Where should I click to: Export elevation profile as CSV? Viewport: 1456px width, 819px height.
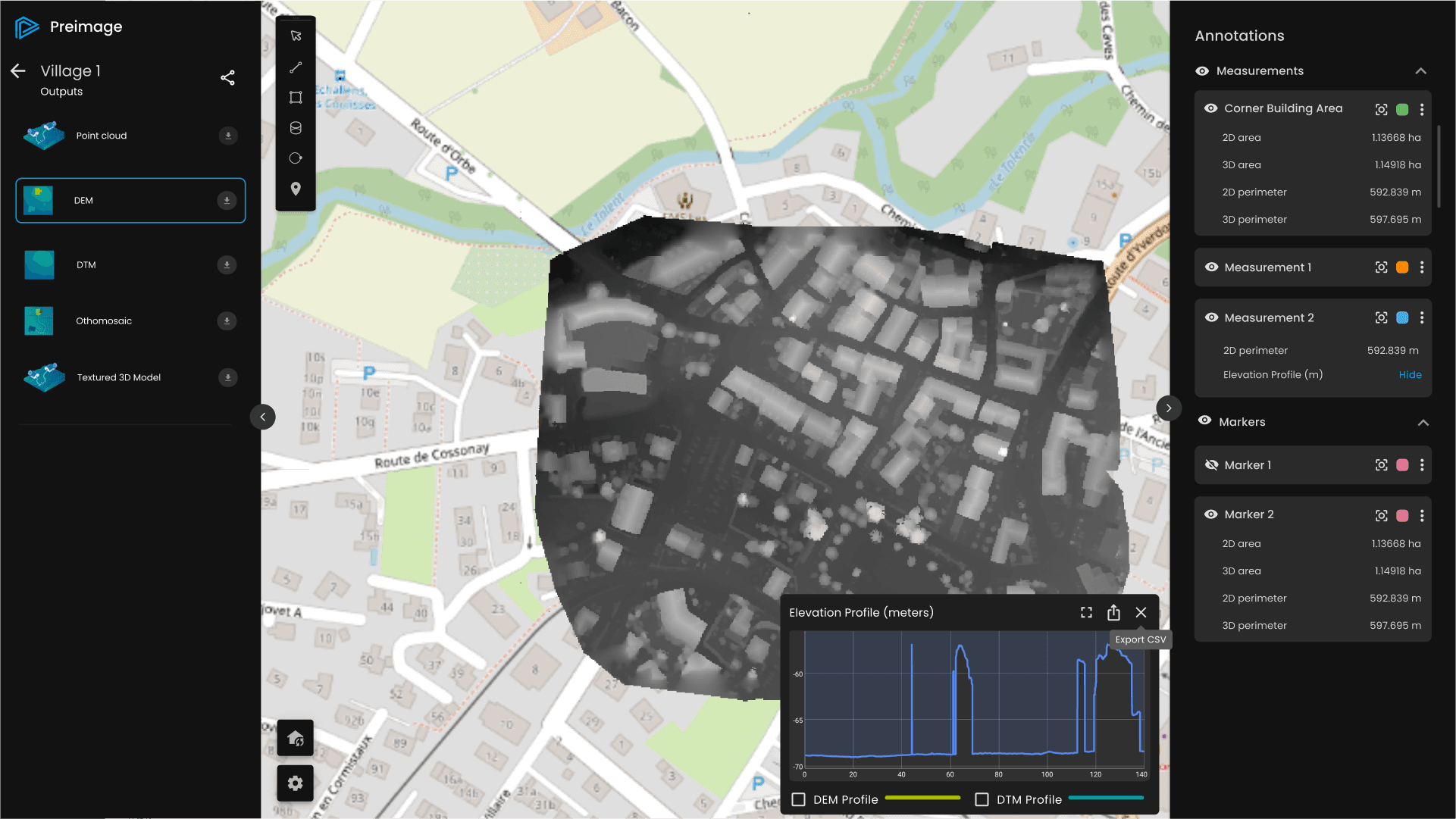(1113, 612)
